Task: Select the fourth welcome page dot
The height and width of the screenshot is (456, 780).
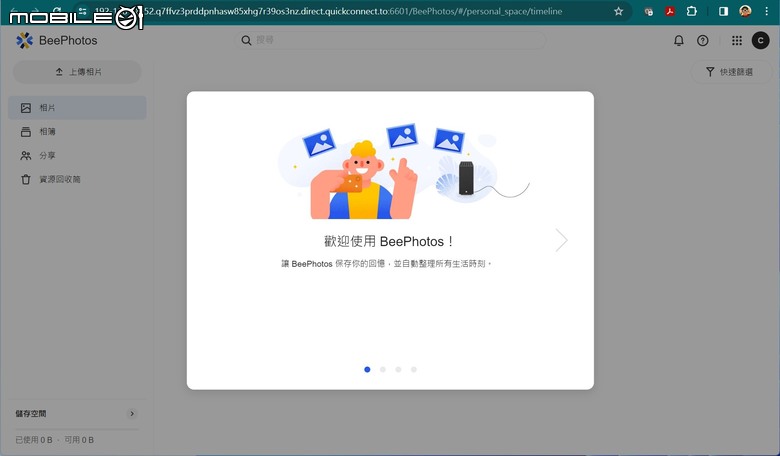Action: pos(413,369)
